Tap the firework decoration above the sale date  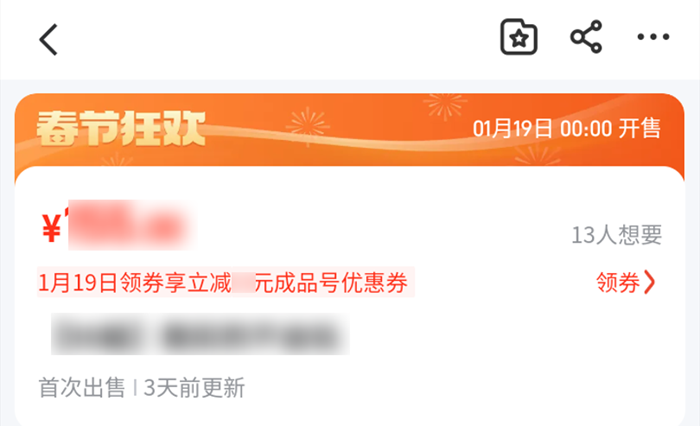click(445, 105)
